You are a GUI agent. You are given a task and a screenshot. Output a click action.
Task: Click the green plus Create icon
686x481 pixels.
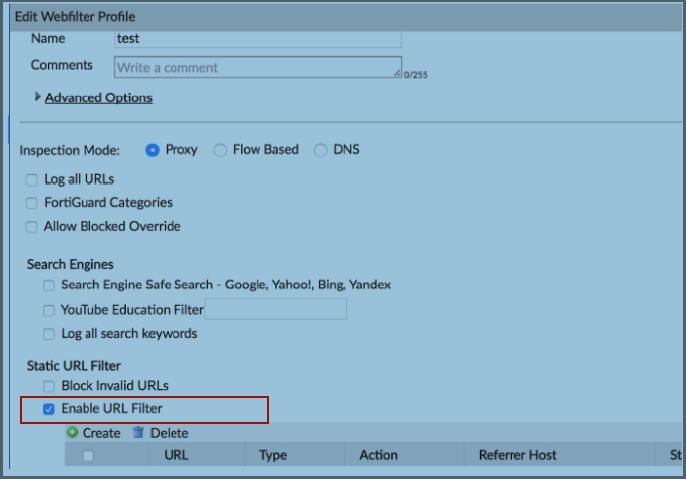[72, 432]
